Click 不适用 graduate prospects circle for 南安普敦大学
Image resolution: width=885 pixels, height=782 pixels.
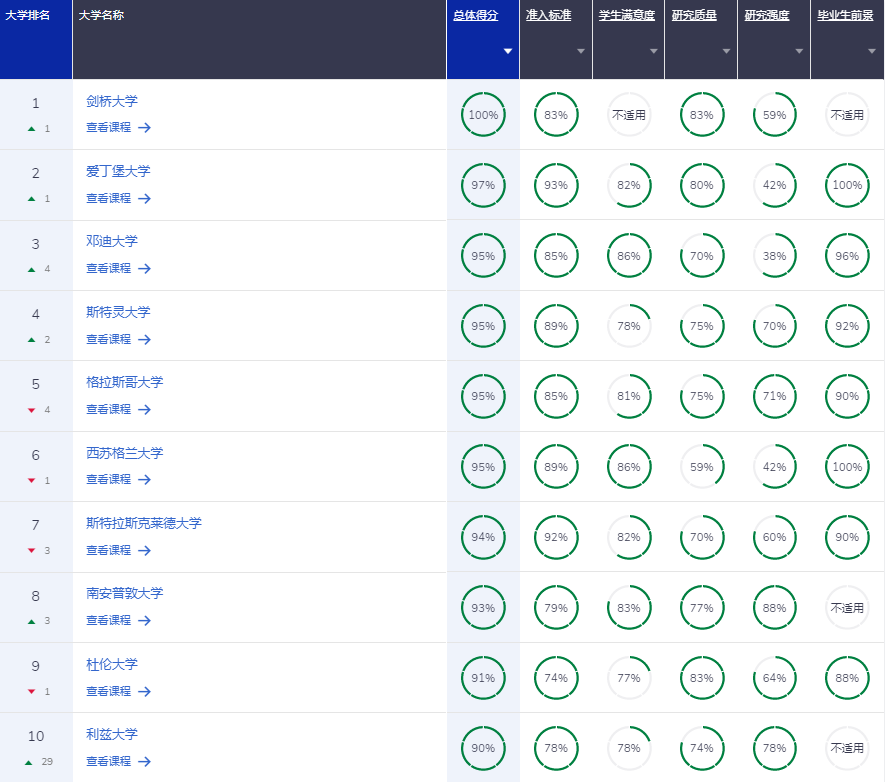click(847, 608)
